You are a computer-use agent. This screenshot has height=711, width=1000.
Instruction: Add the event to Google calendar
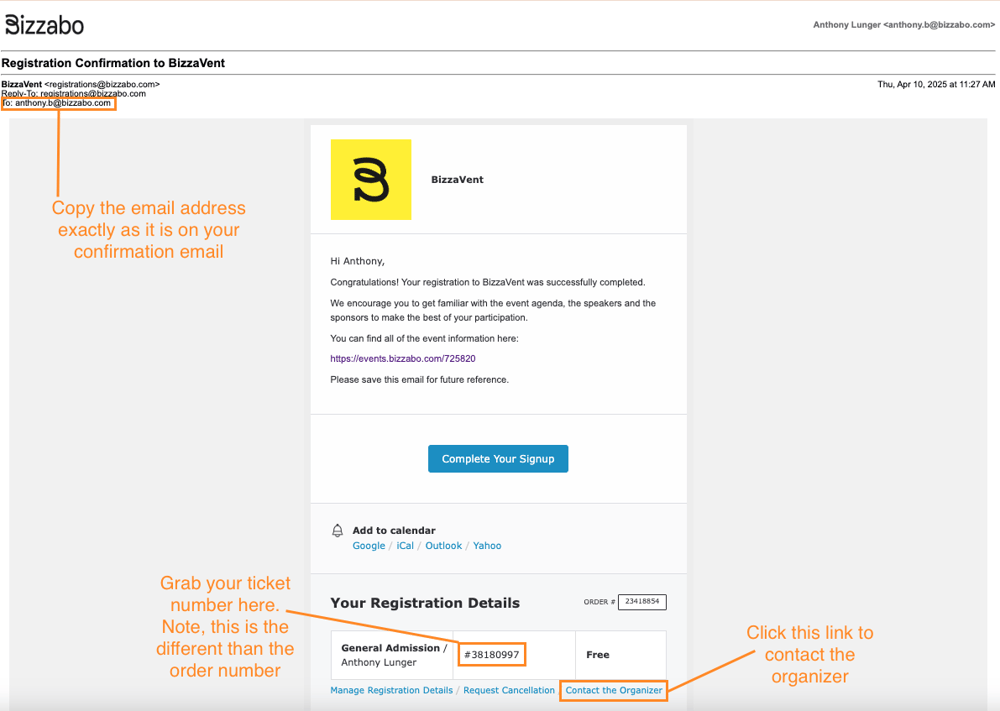click(369, 546)
